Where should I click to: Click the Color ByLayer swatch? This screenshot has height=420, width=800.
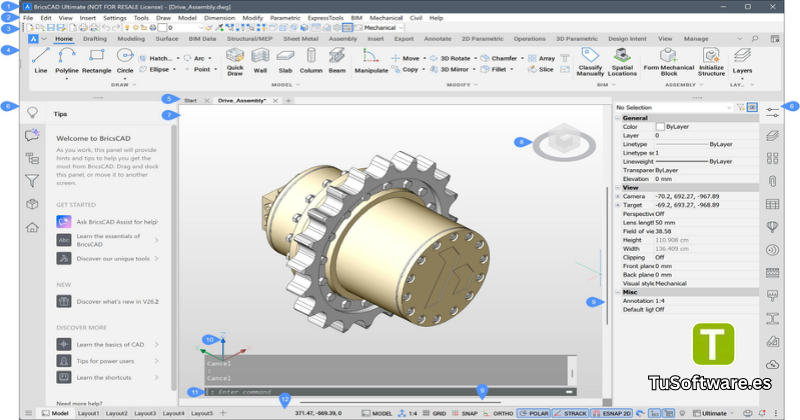pyautogui.click(x=660, y=127)
